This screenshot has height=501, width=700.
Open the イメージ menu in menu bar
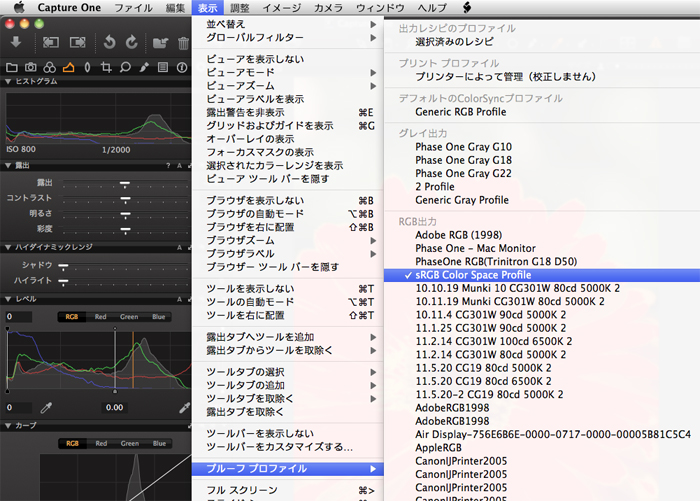[x=282, y=8]
